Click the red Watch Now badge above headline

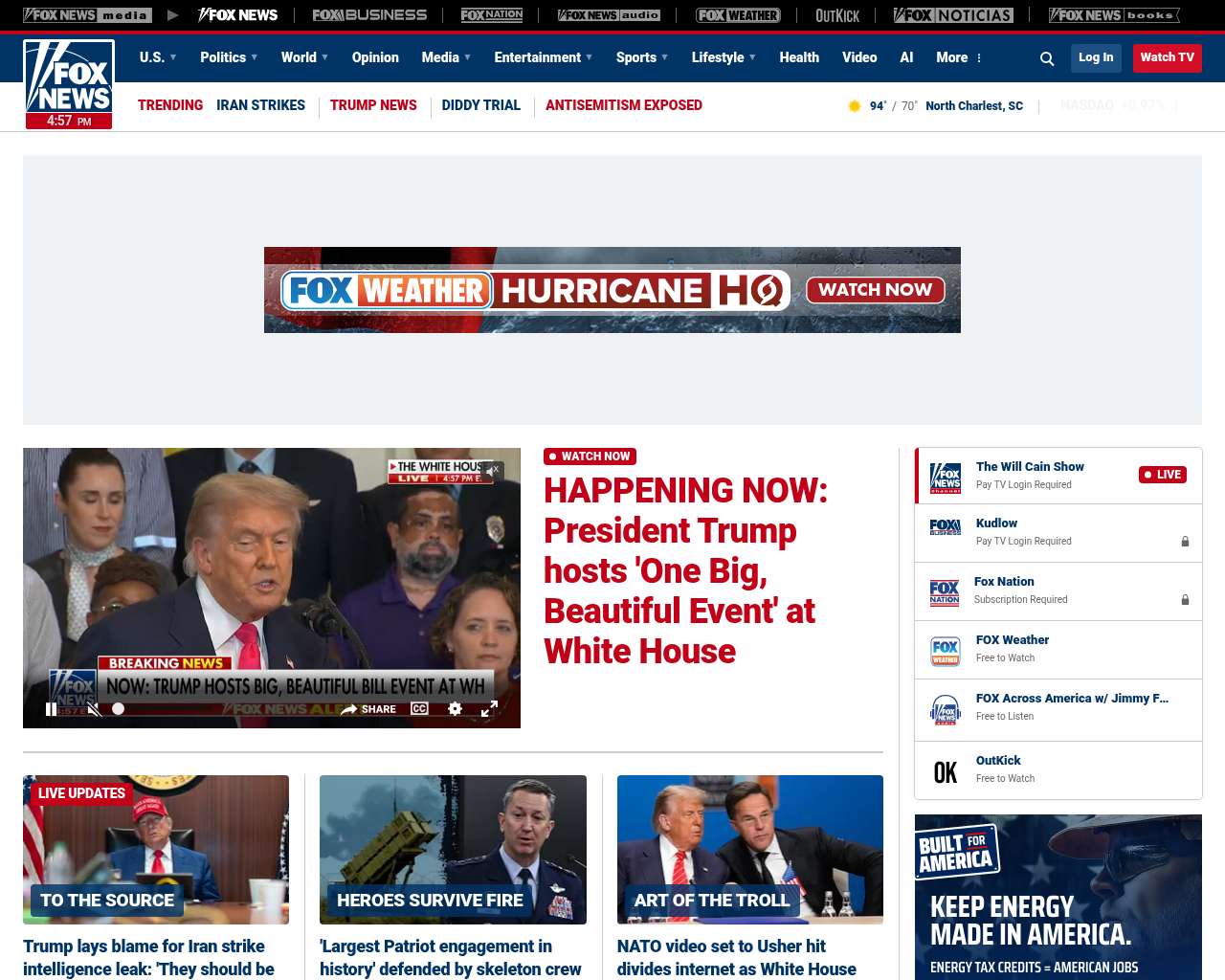click(590, 457)
